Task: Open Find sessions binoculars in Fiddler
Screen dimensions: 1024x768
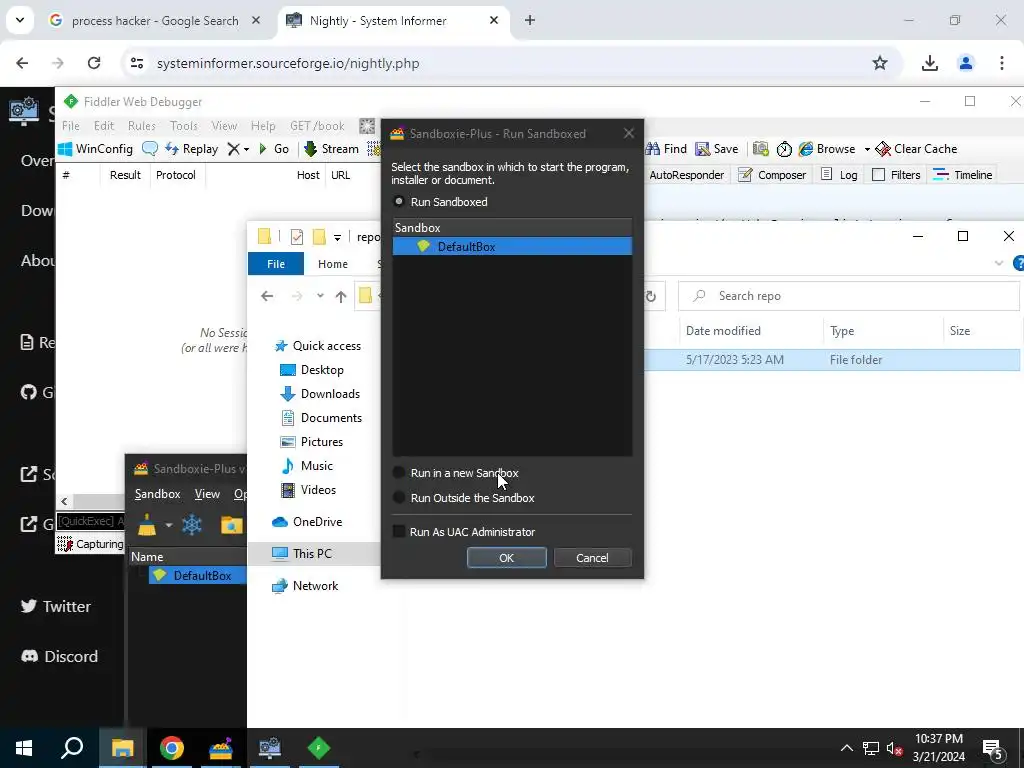Action: coord(665,149)
